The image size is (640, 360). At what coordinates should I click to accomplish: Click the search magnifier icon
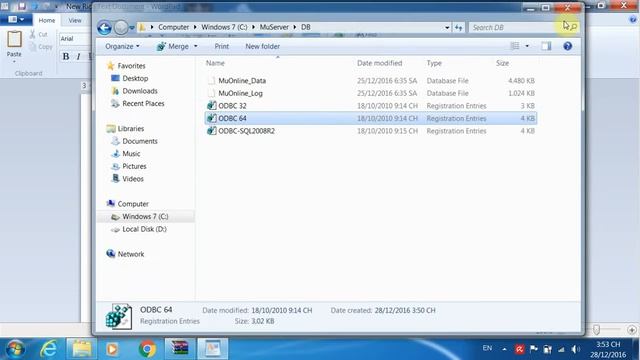pos(573,27)
